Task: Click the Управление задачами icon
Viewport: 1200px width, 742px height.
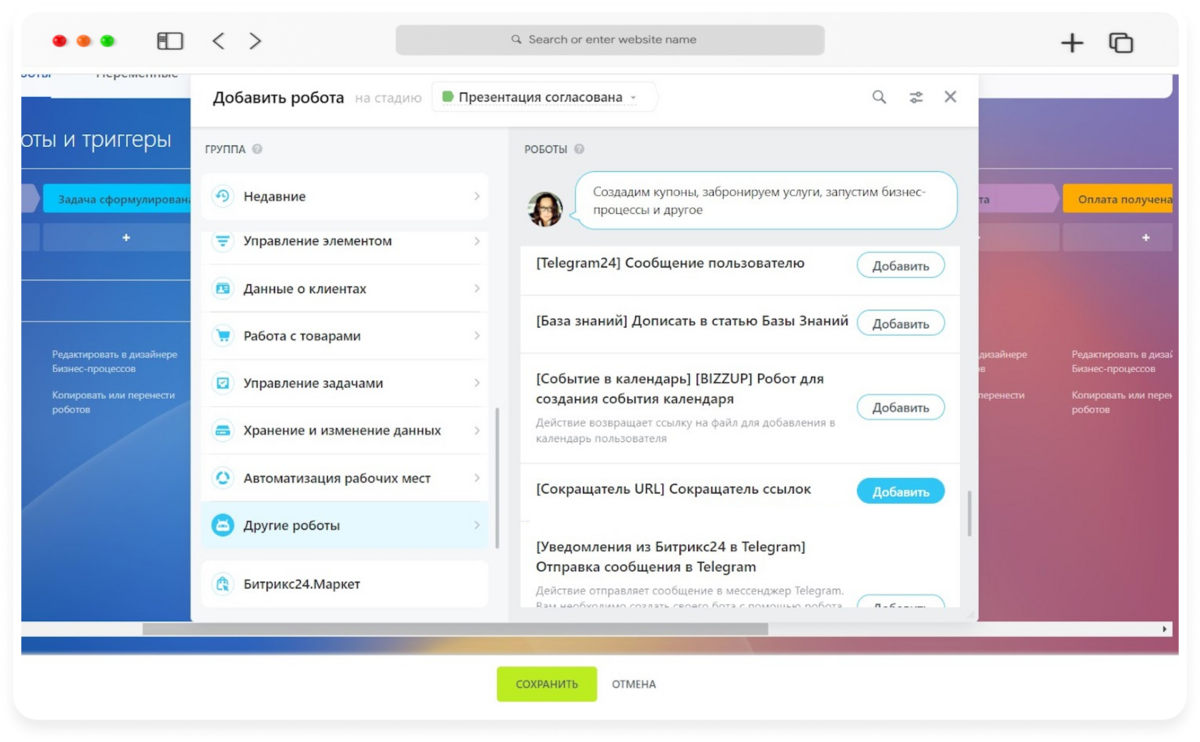Action: pyautogui.click(x=223, y=383)
